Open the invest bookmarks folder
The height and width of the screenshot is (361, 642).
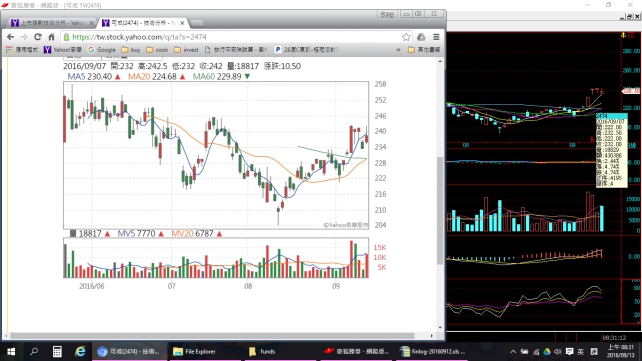click(x=186, y=50)
